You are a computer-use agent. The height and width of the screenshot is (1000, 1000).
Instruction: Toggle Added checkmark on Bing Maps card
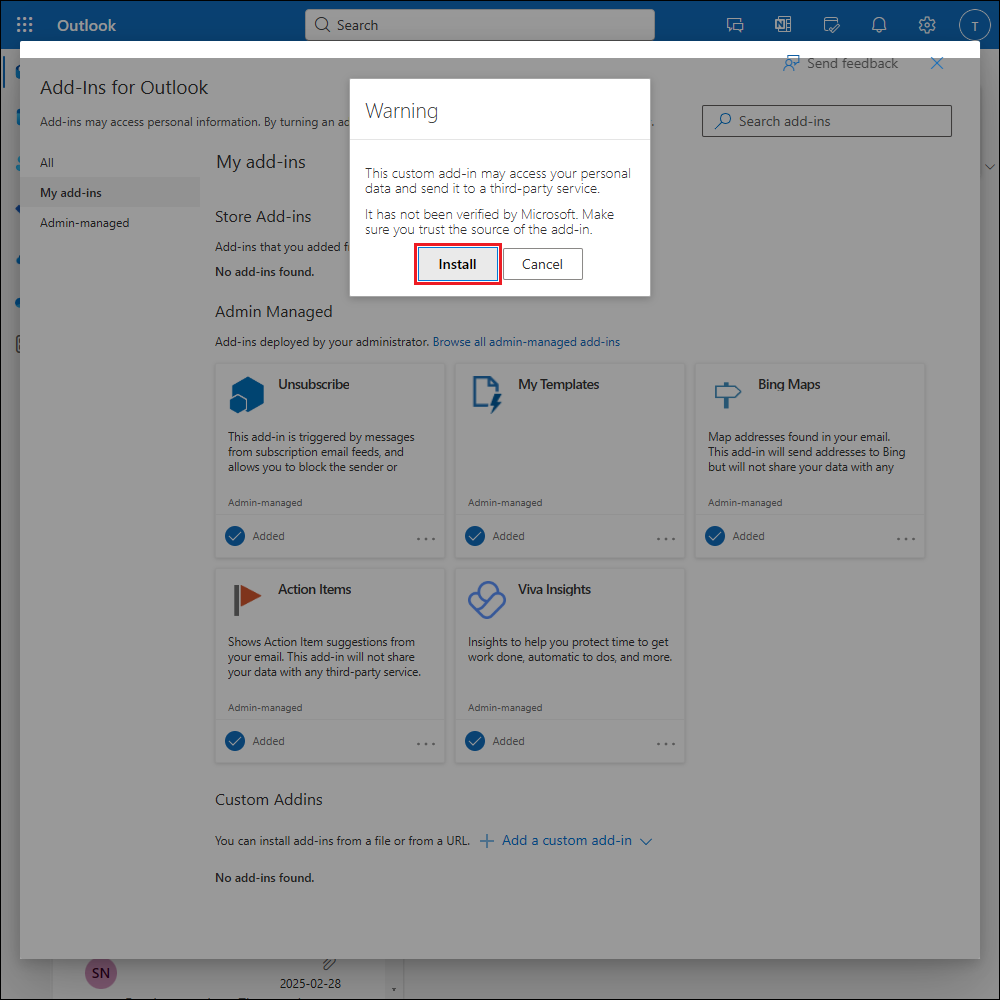pyautogui.click(x=715, y=536)
